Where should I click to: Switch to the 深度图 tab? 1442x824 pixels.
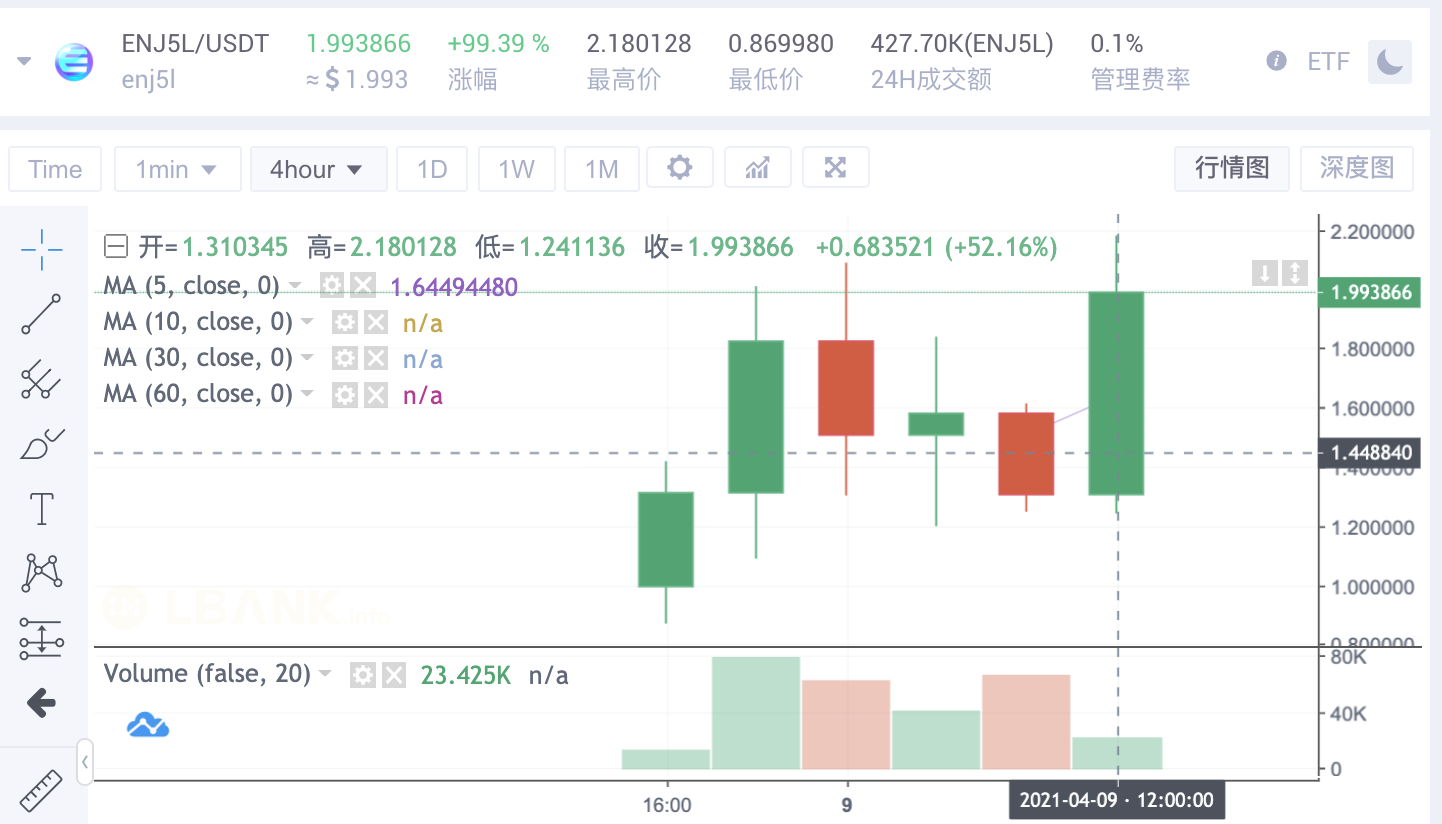pos(1356,168)
